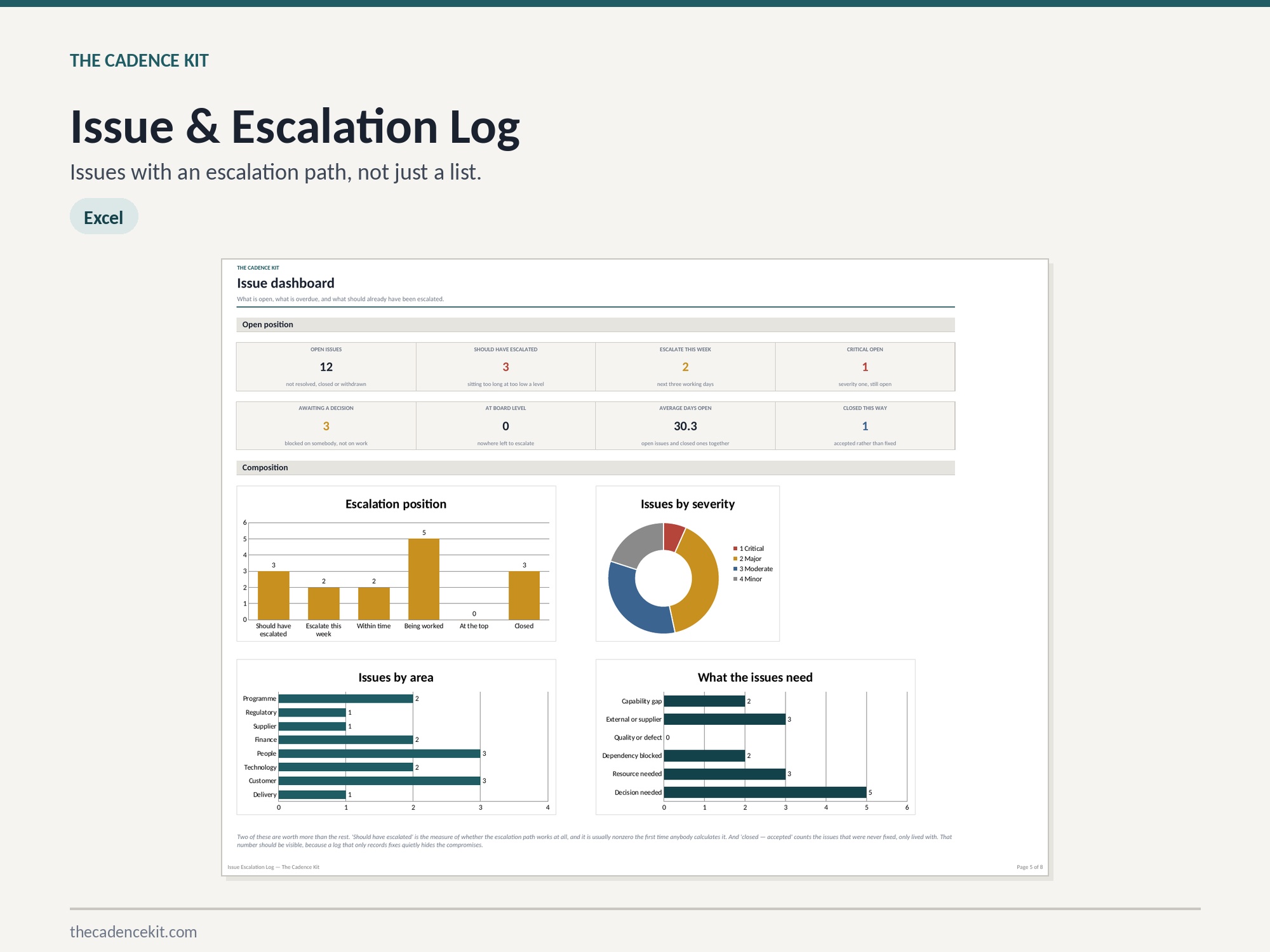Select the Should Have Escalated card
The image size is (1270, 952).
click(505, 367)
